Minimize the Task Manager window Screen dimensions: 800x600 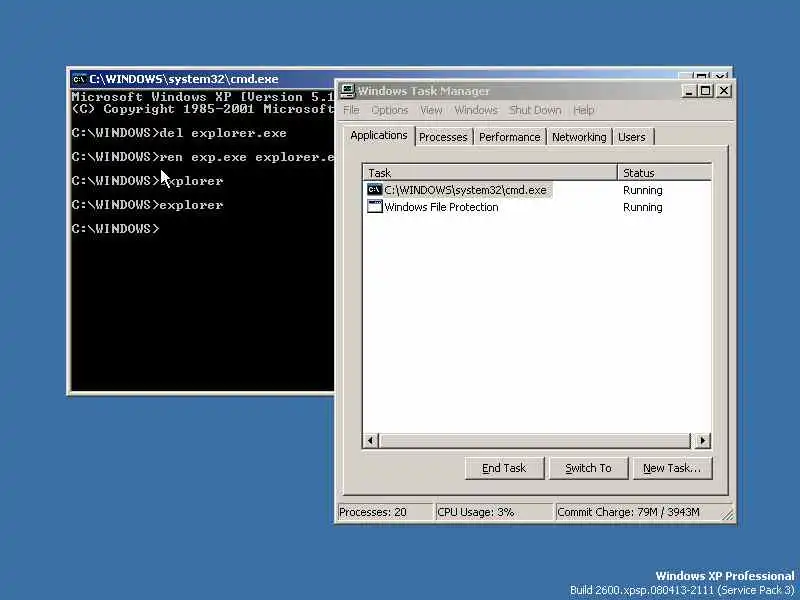[689, 91]
